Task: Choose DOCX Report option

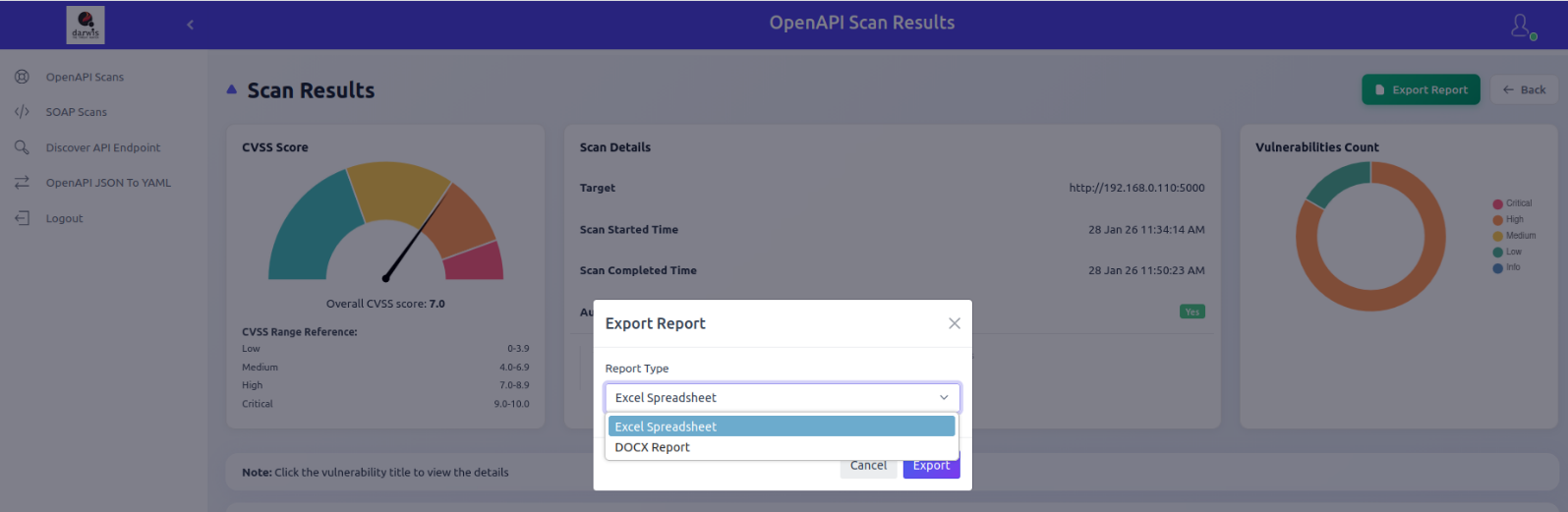Action: [782, 447]
